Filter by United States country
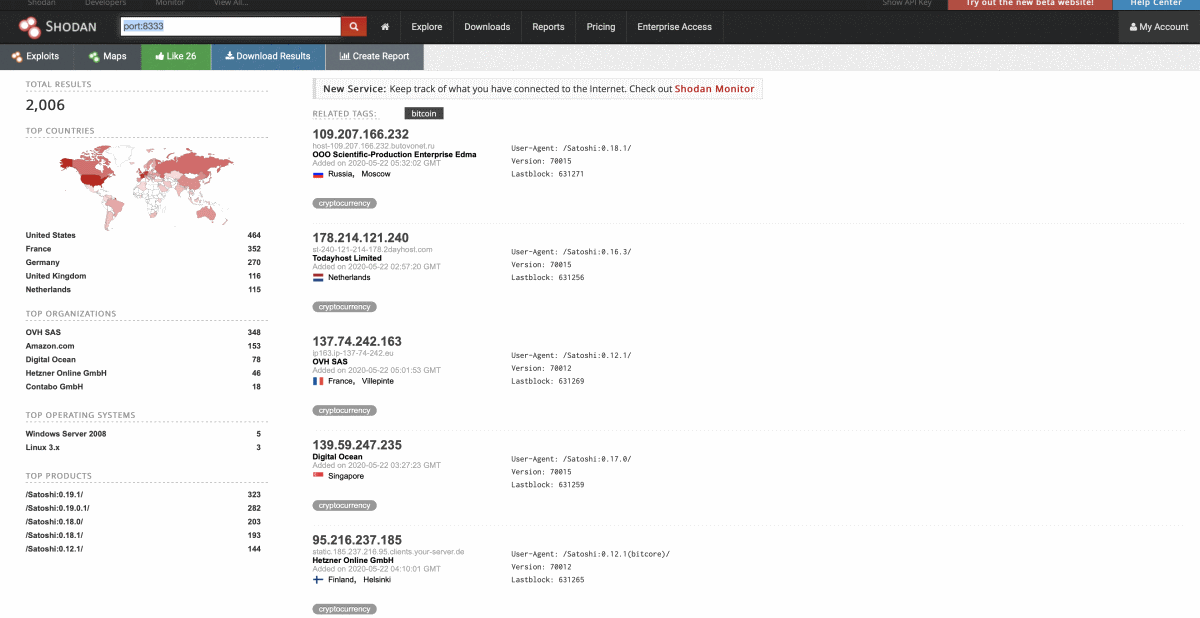 50,235
